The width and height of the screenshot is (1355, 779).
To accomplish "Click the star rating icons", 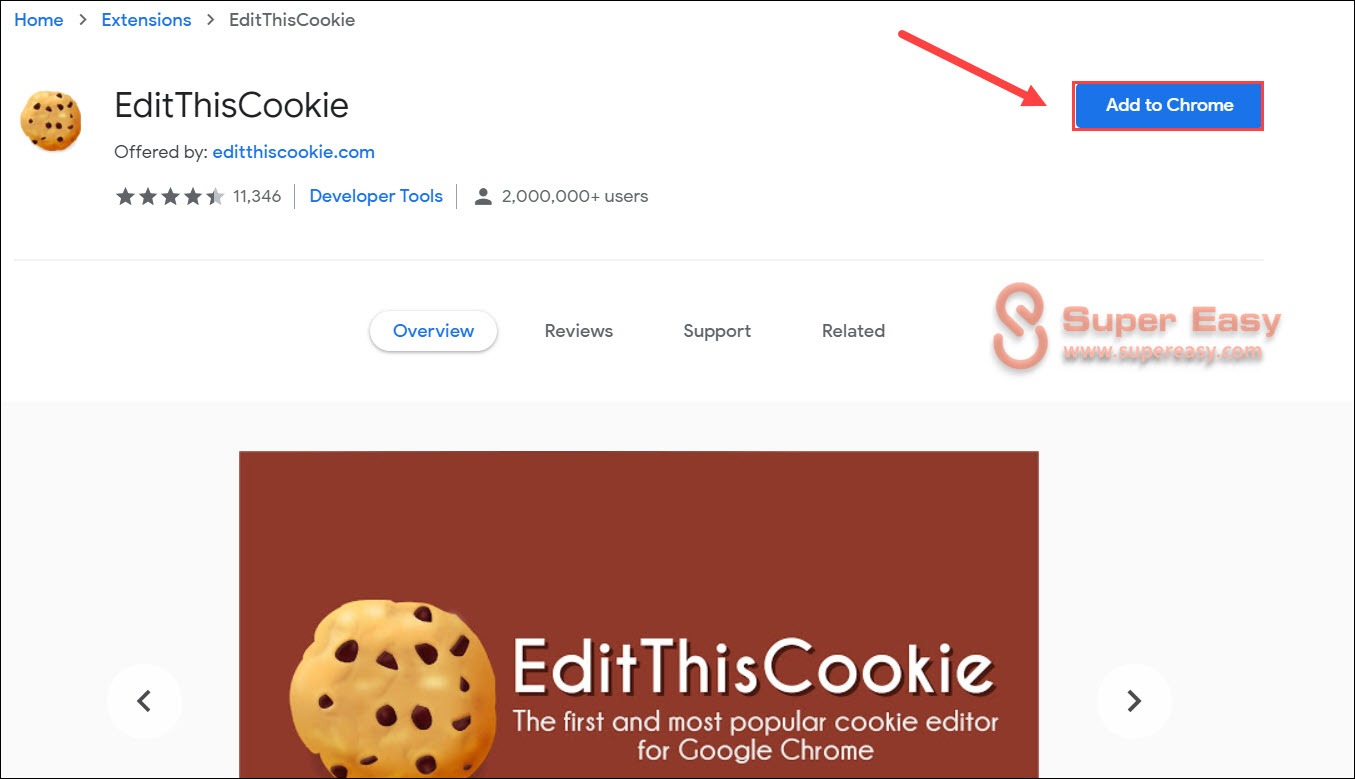I will (x=170, y=196).
